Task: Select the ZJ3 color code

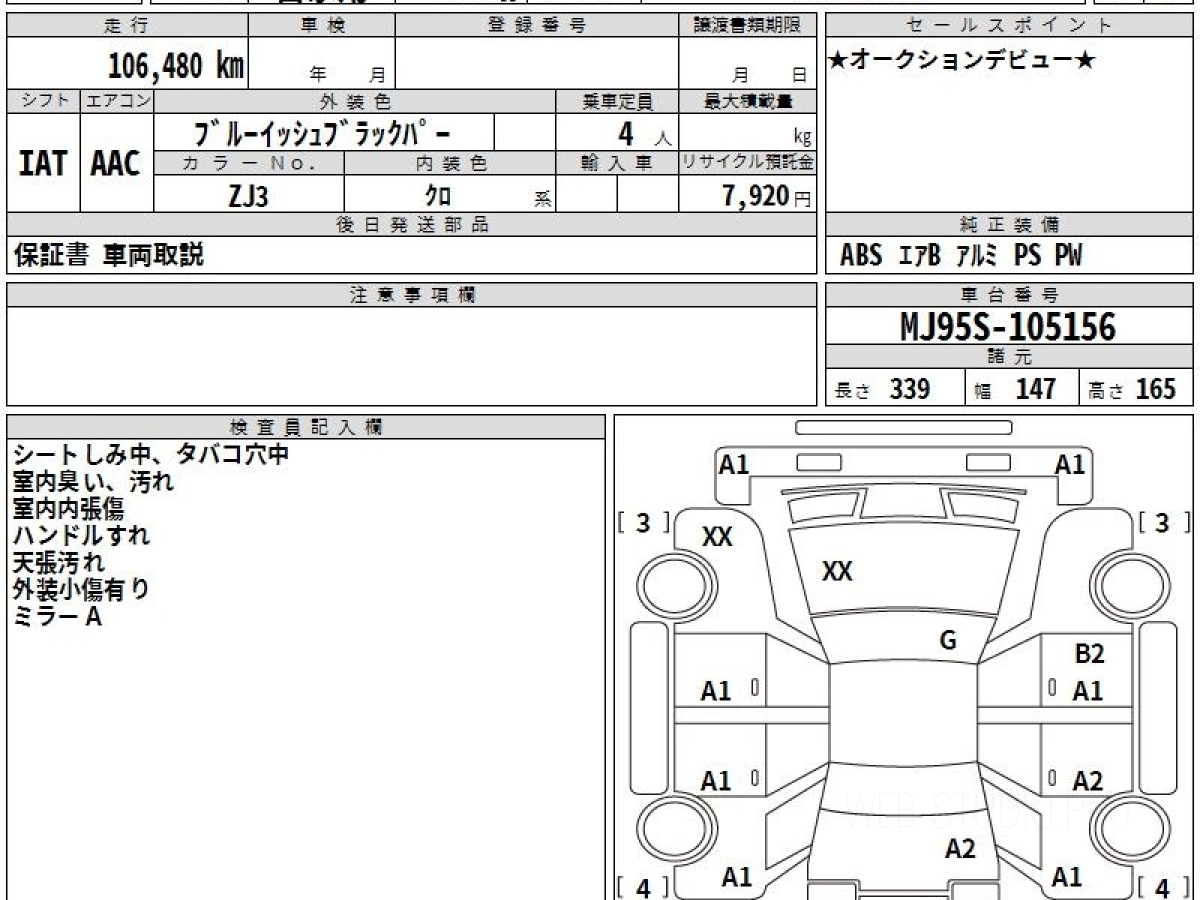Action: [248, 196]
